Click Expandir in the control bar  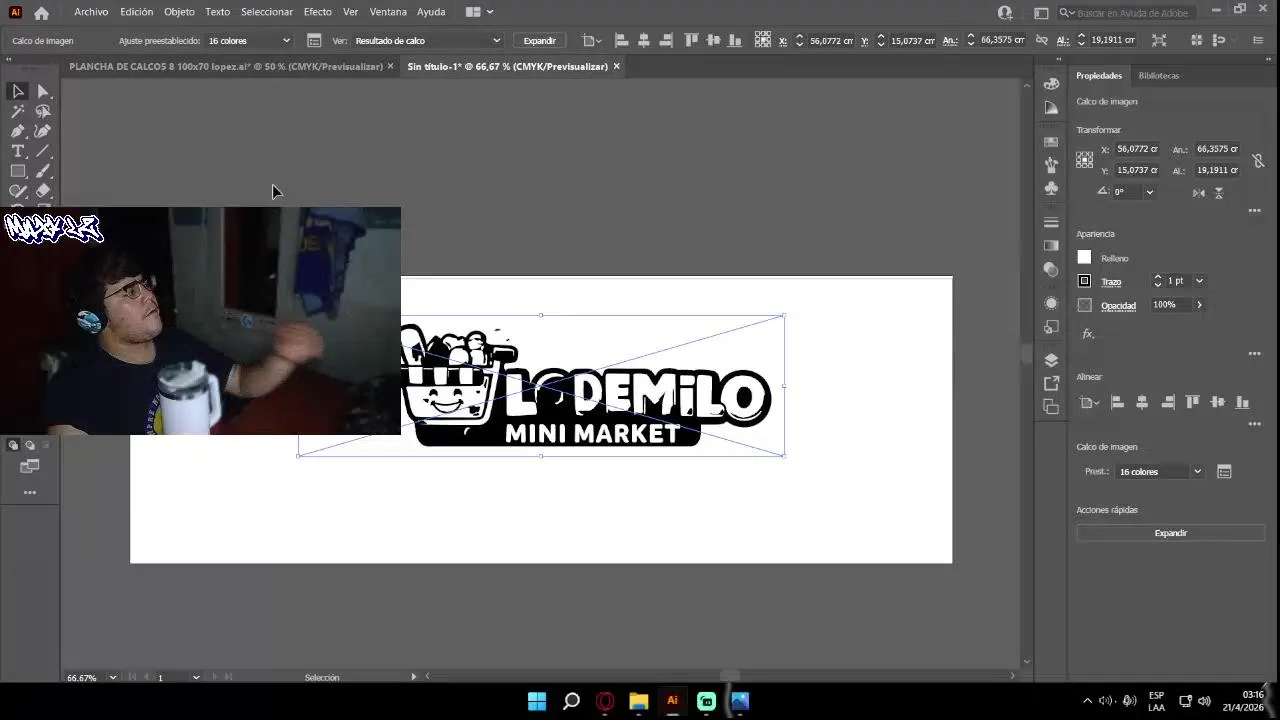coord(539,41)
